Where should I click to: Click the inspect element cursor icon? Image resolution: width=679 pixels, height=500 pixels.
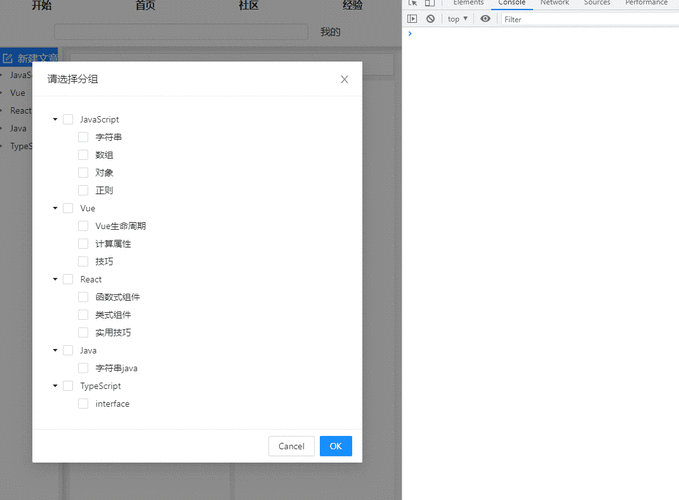pos(413,3)
